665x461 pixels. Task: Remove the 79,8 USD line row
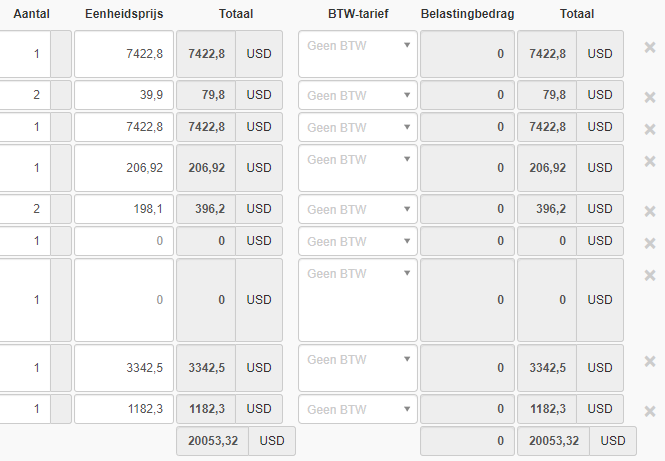pyautogui.click(x=649, y=97)
